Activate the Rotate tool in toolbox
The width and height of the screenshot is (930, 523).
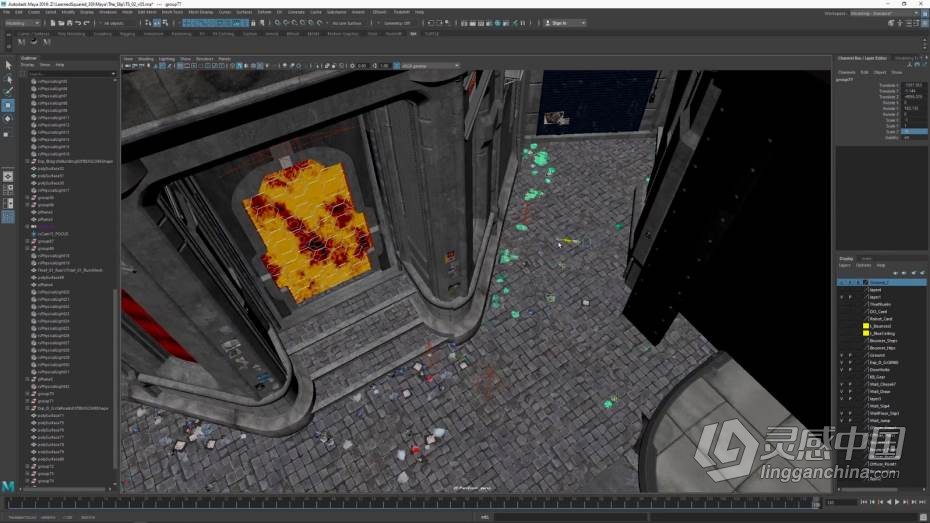tap(8, 119)
